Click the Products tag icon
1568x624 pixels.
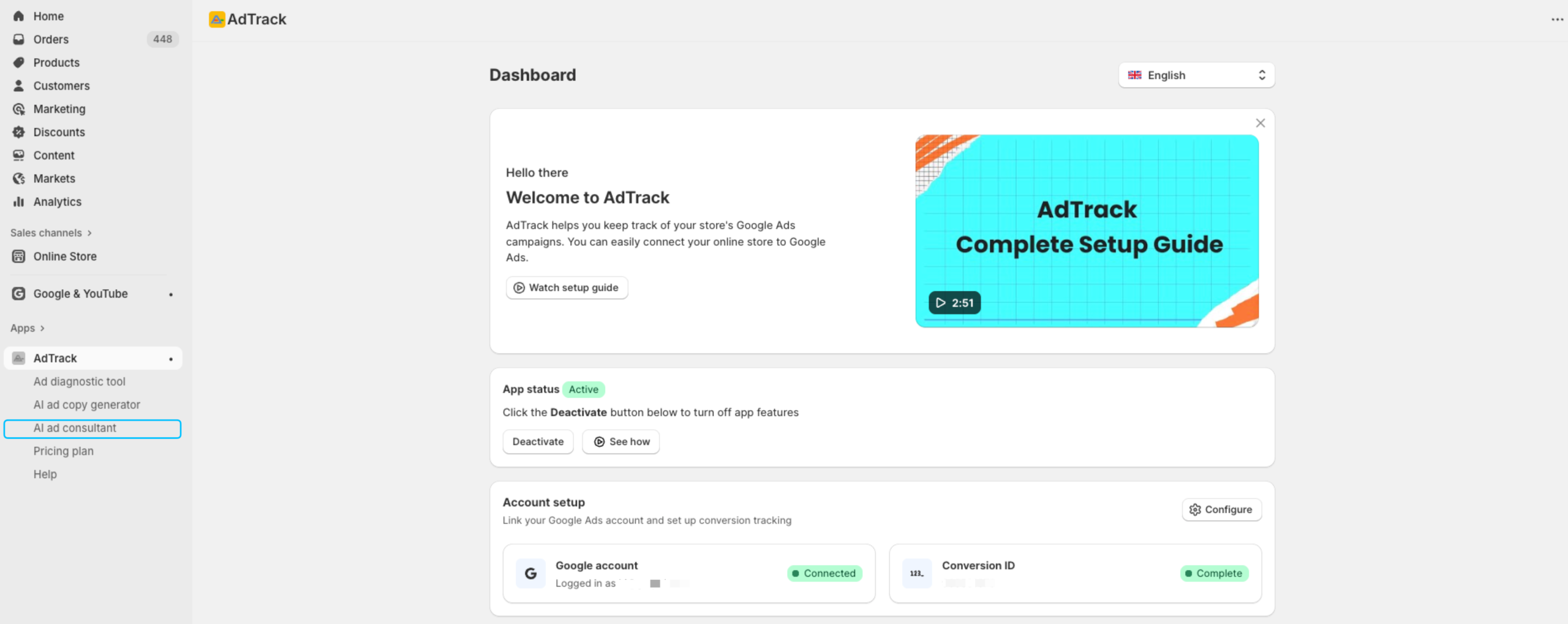[19, 63]
